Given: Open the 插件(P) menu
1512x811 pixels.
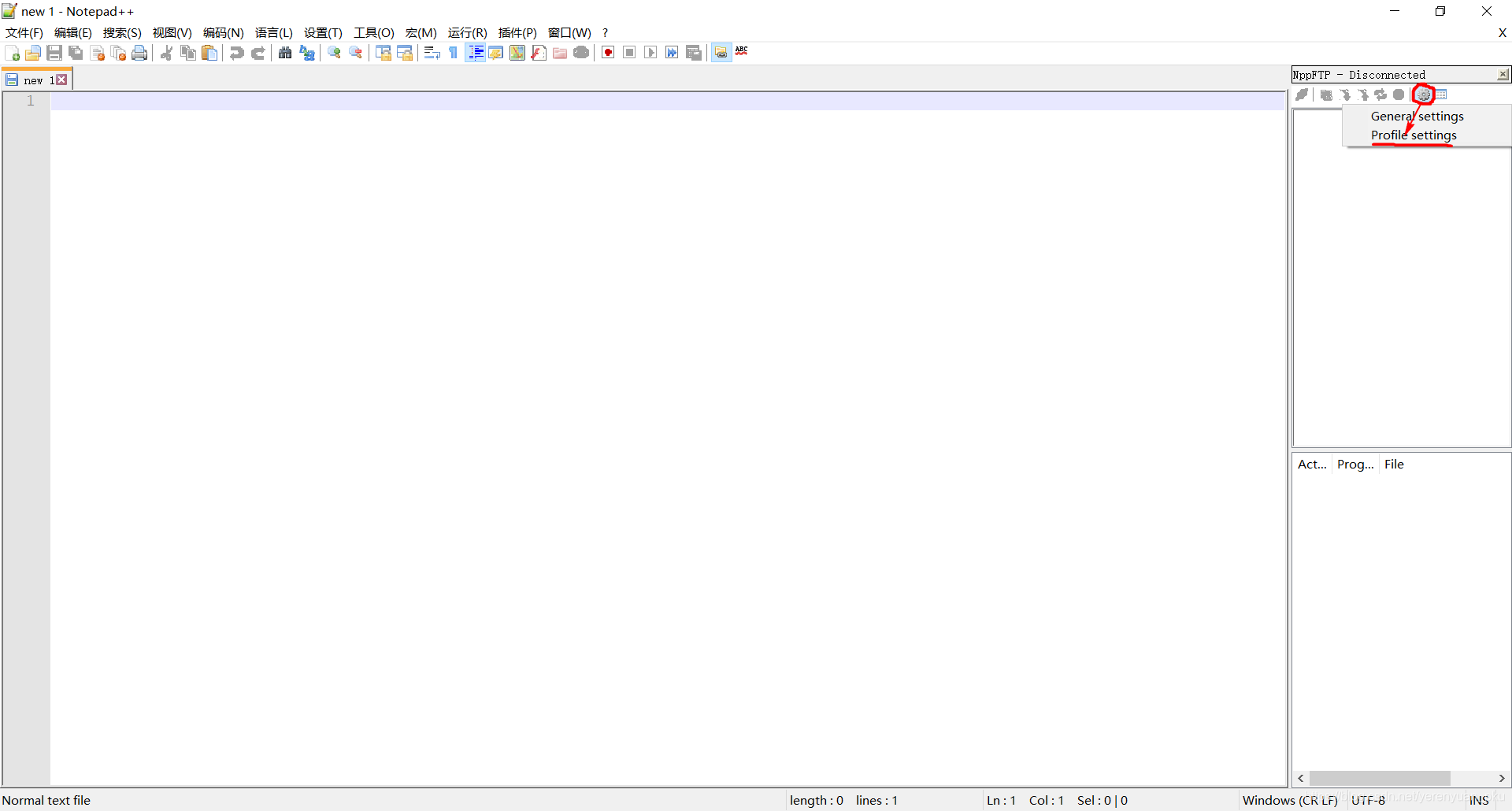Looking at the screenshot, I should point(517,32).
